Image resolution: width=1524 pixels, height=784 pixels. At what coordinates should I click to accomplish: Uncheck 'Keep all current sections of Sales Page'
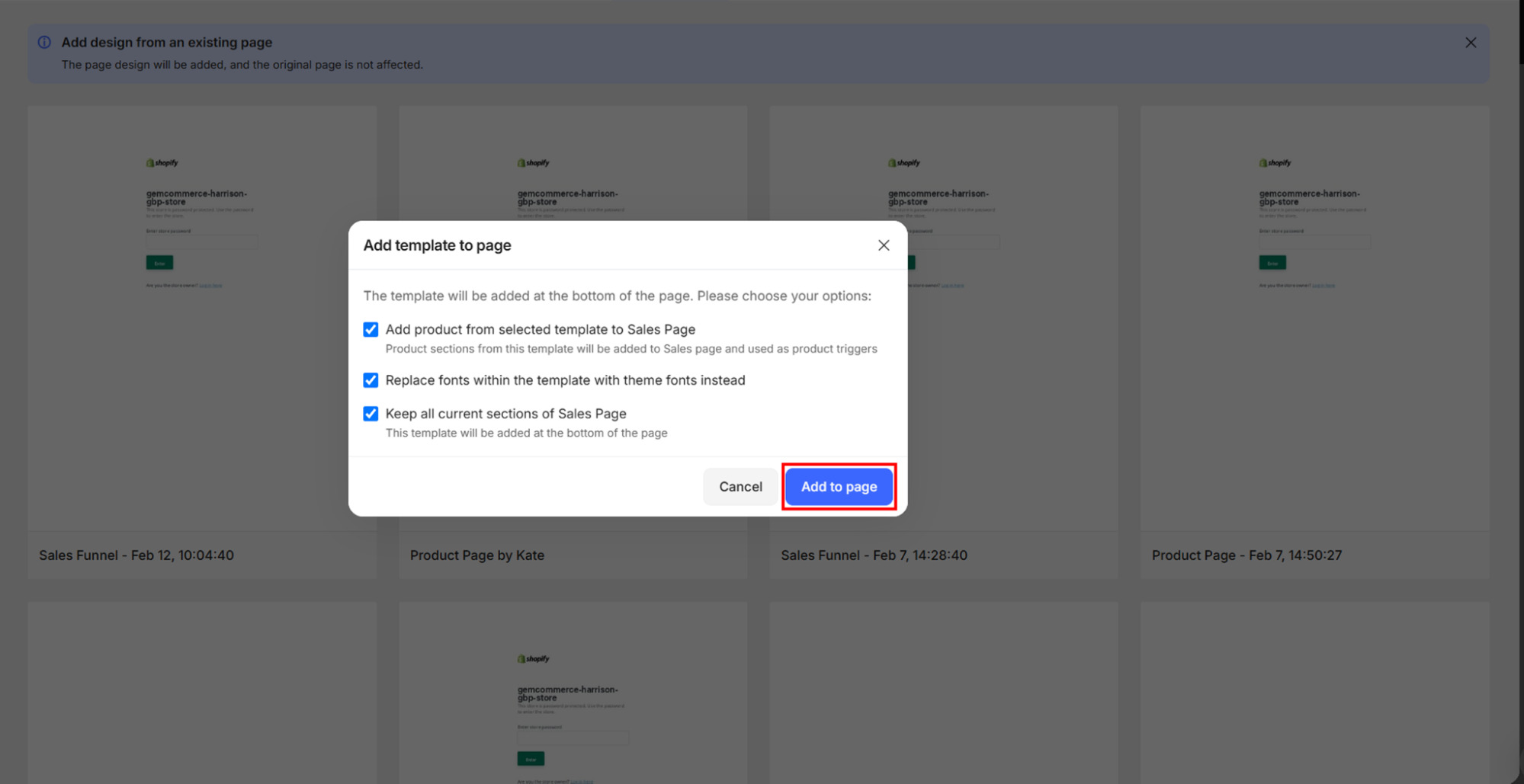pyautogui.click(x=371, y=414)
